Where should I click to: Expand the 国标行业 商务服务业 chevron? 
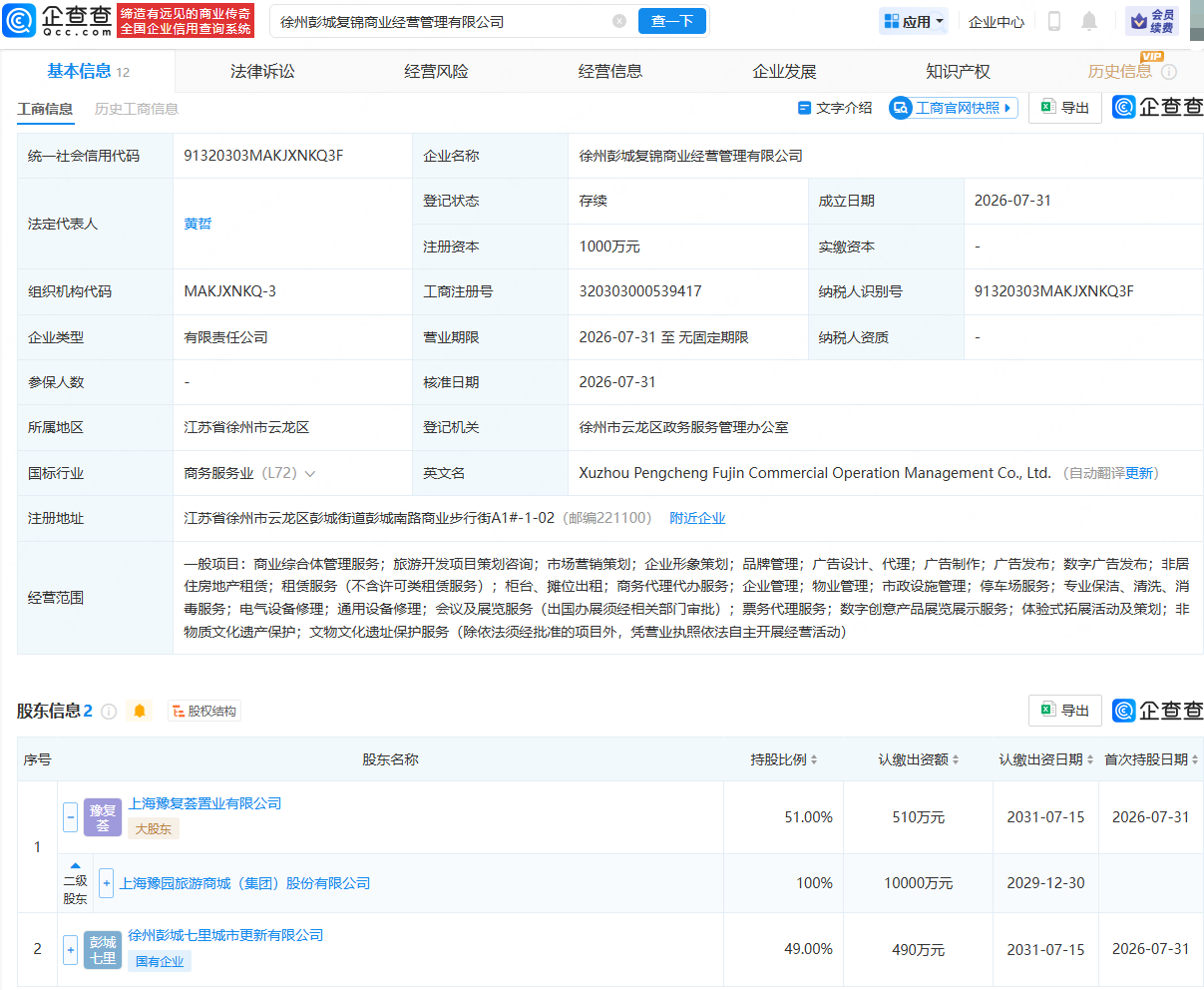point(310,474)
